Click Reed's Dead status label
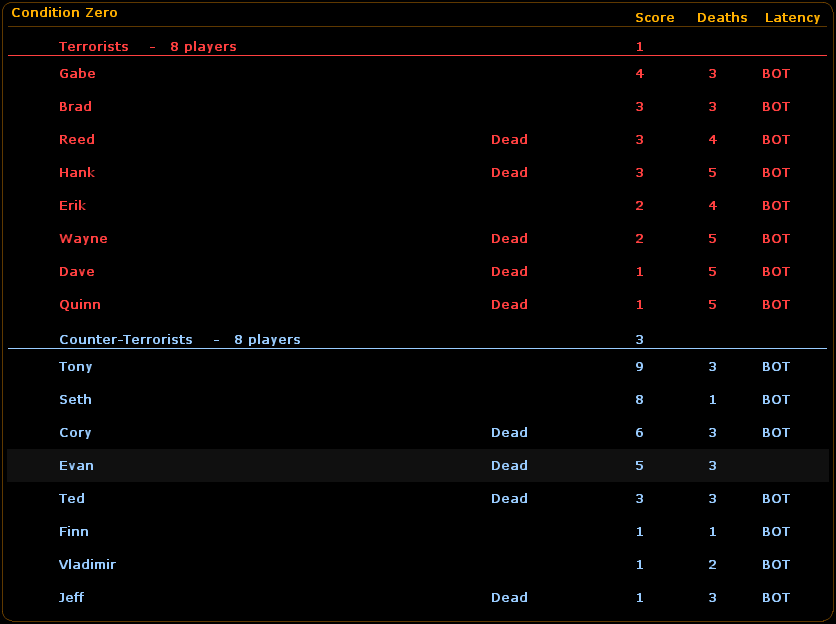836x624 pixels. point(509,139)
